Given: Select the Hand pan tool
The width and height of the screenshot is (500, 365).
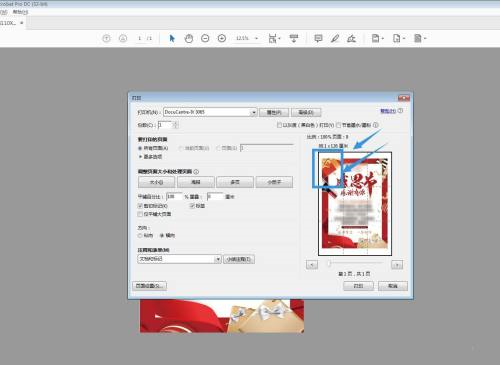Looking at the screenshot, I should (x=189, y=39).
